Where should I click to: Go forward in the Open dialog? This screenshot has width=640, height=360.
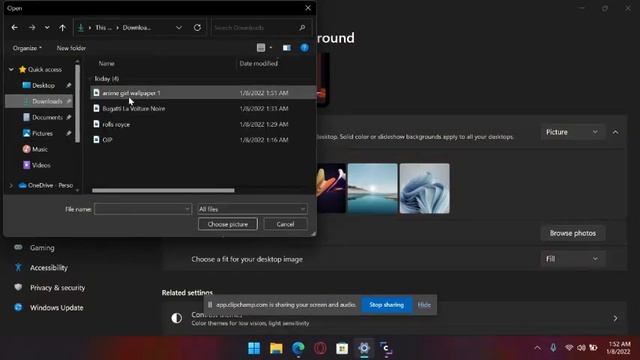(31, 27)
